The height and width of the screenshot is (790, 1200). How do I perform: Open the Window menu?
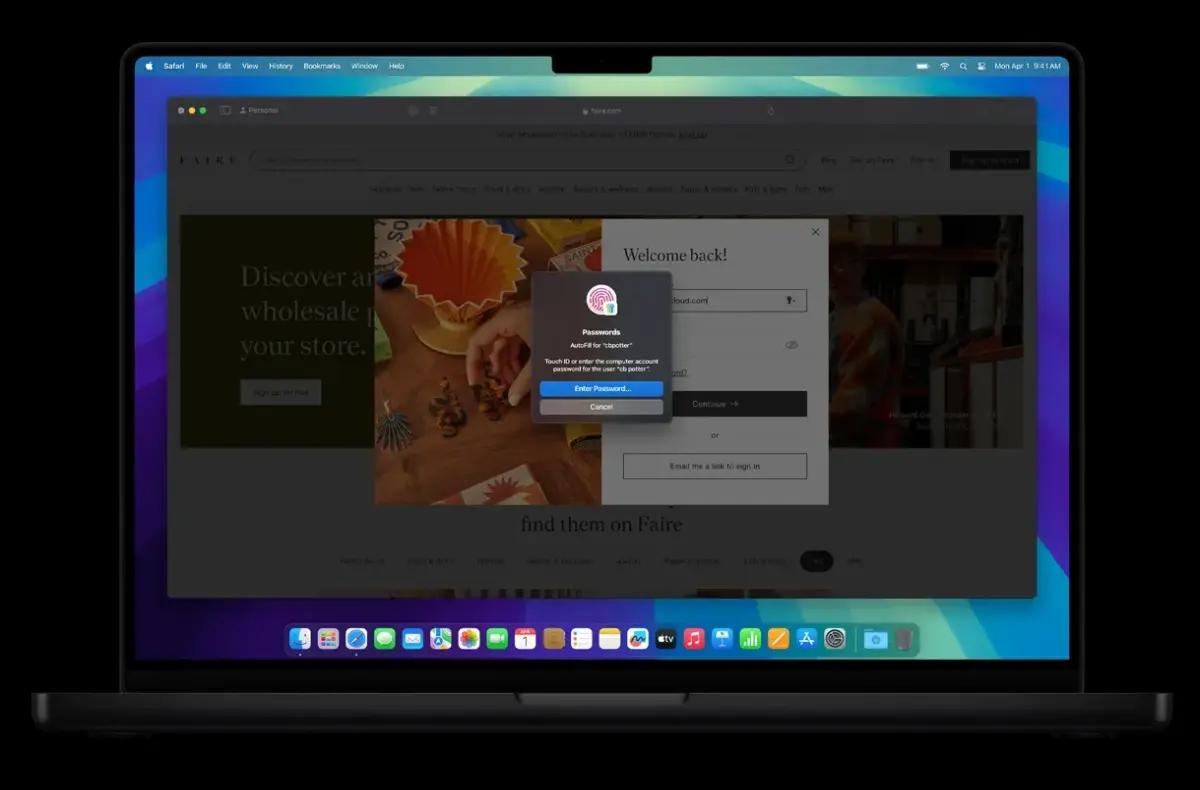click(x=364, y=66)
